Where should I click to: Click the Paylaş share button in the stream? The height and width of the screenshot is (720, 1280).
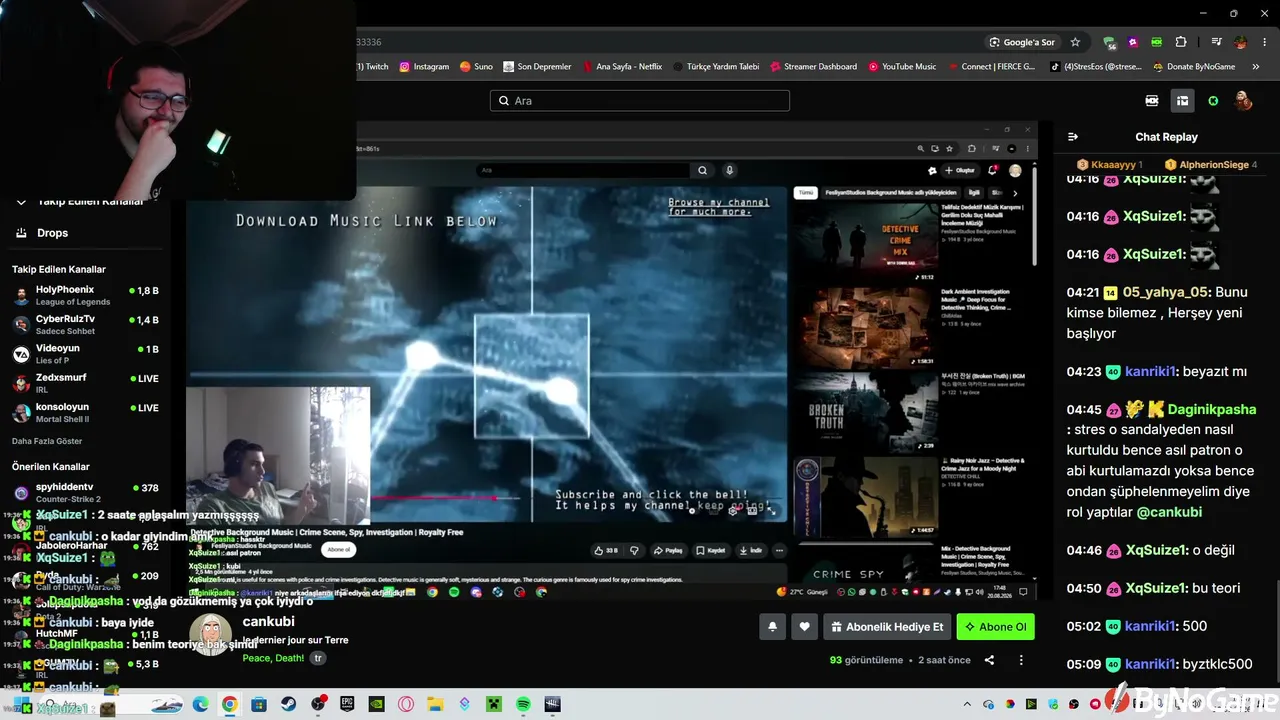[x=667, y=550]
